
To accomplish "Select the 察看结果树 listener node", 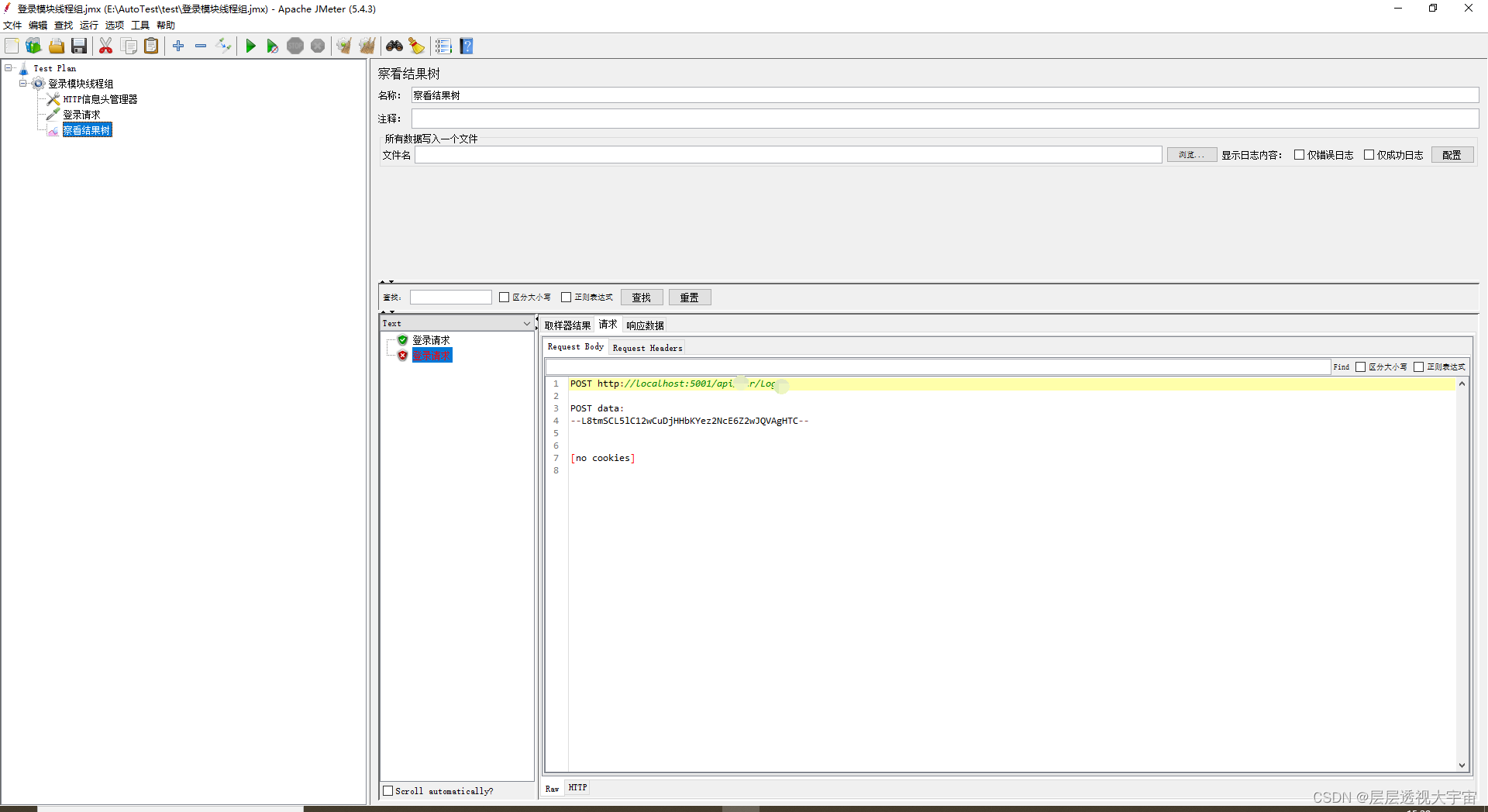I will point(87,130).
